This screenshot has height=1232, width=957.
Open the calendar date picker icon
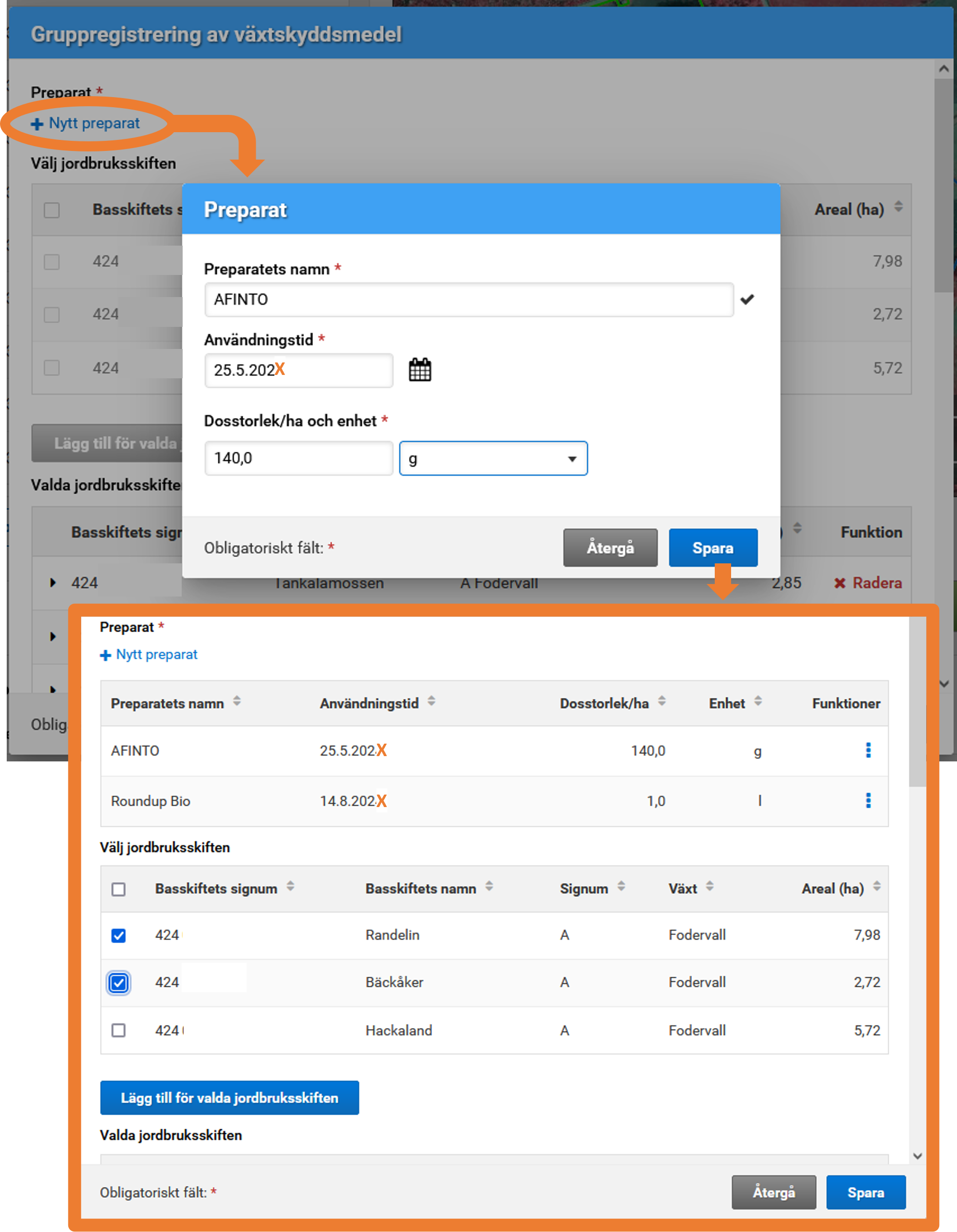419,370
